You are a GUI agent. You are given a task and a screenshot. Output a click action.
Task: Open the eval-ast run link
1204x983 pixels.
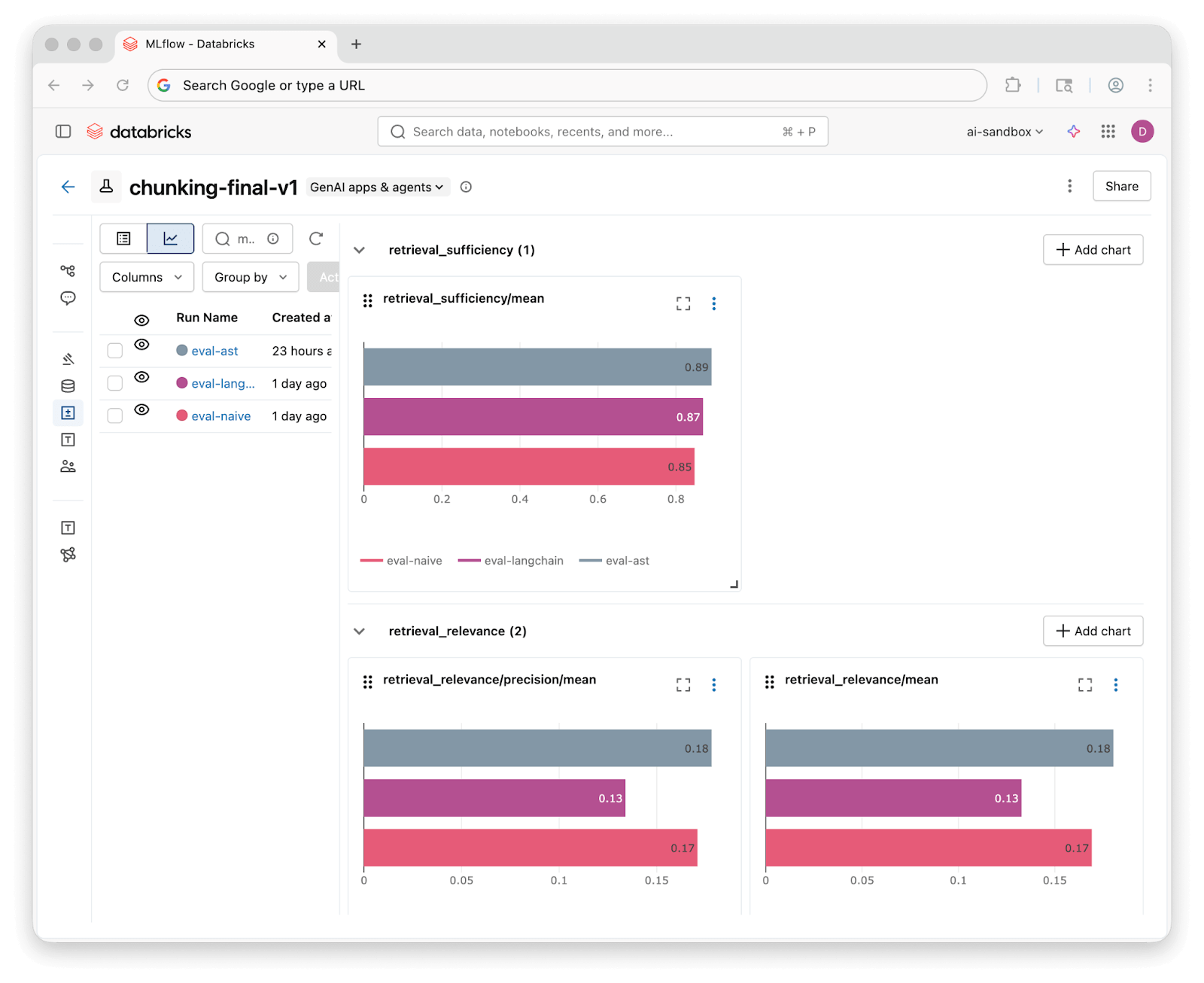click(x=214, y=351)
